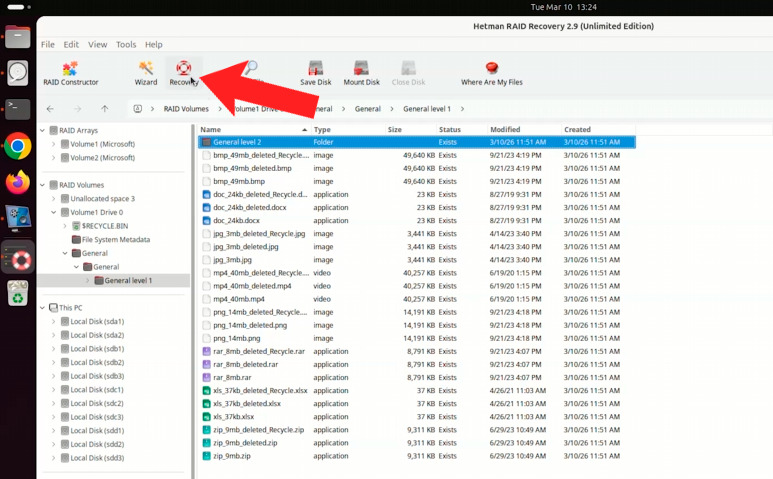Image resolution: width=773 pixels, height=479 pixels.
Task: Select the doc_24kb.docx file icon
Action: (x=207, y=221)
